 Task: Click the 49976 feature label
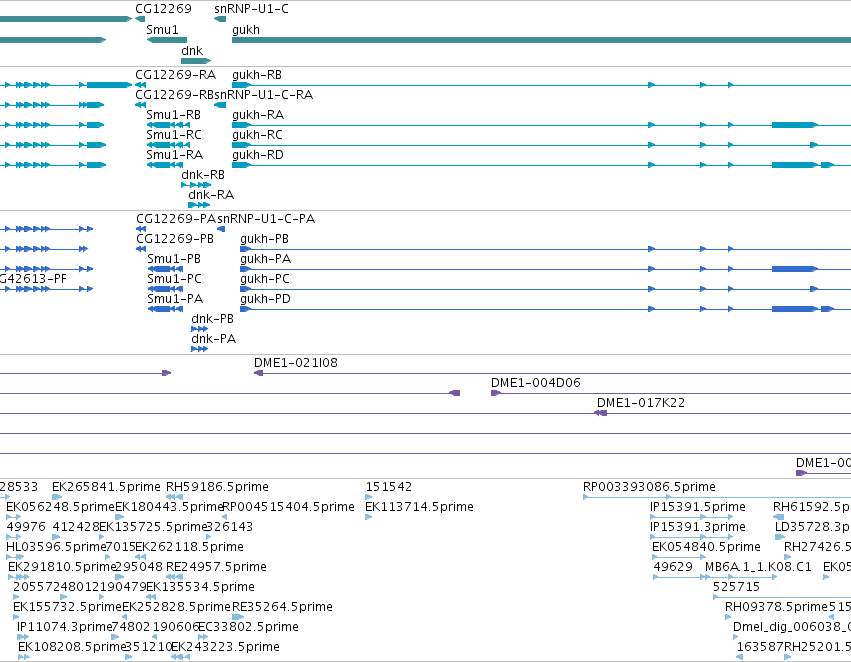(x=26, y=527)
